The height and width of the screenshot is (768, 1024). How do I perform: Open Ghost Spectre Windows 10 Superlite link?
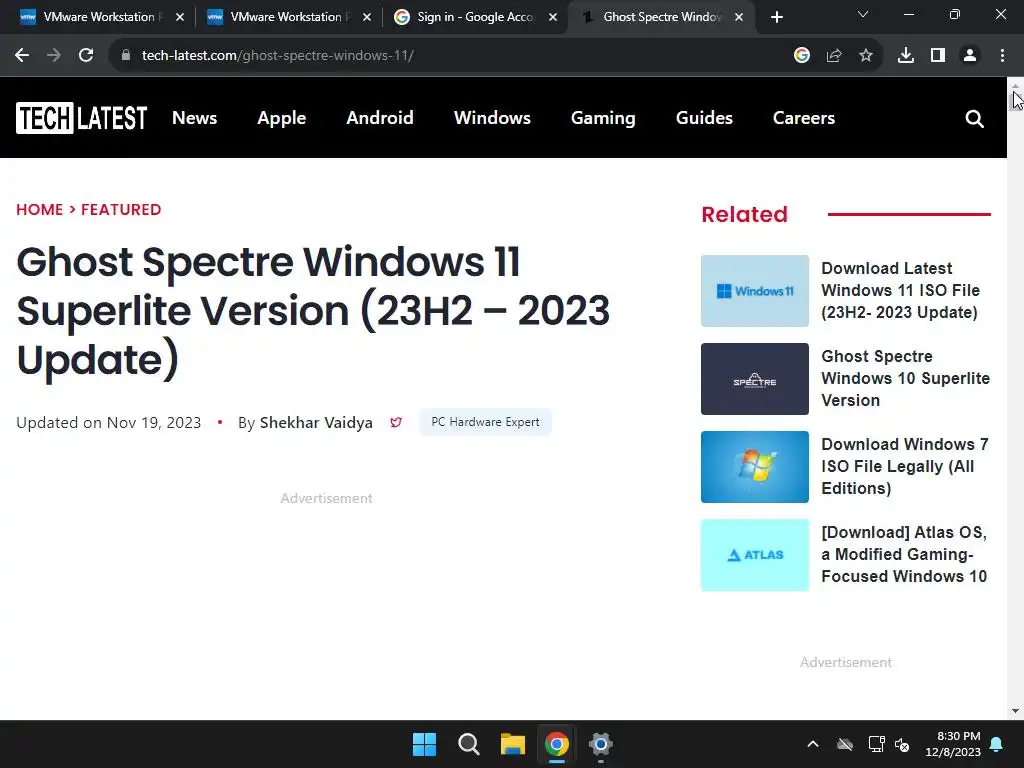click(x=905, y=378)
